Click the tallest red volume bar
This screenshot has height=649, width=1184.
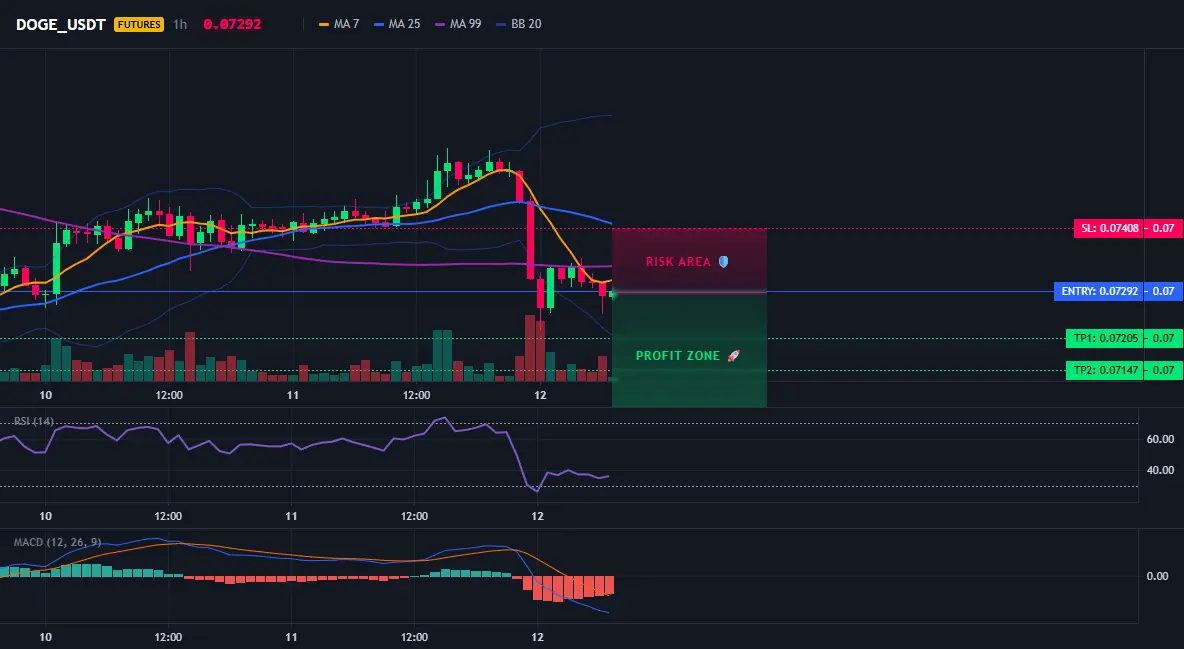coord(531,348)
